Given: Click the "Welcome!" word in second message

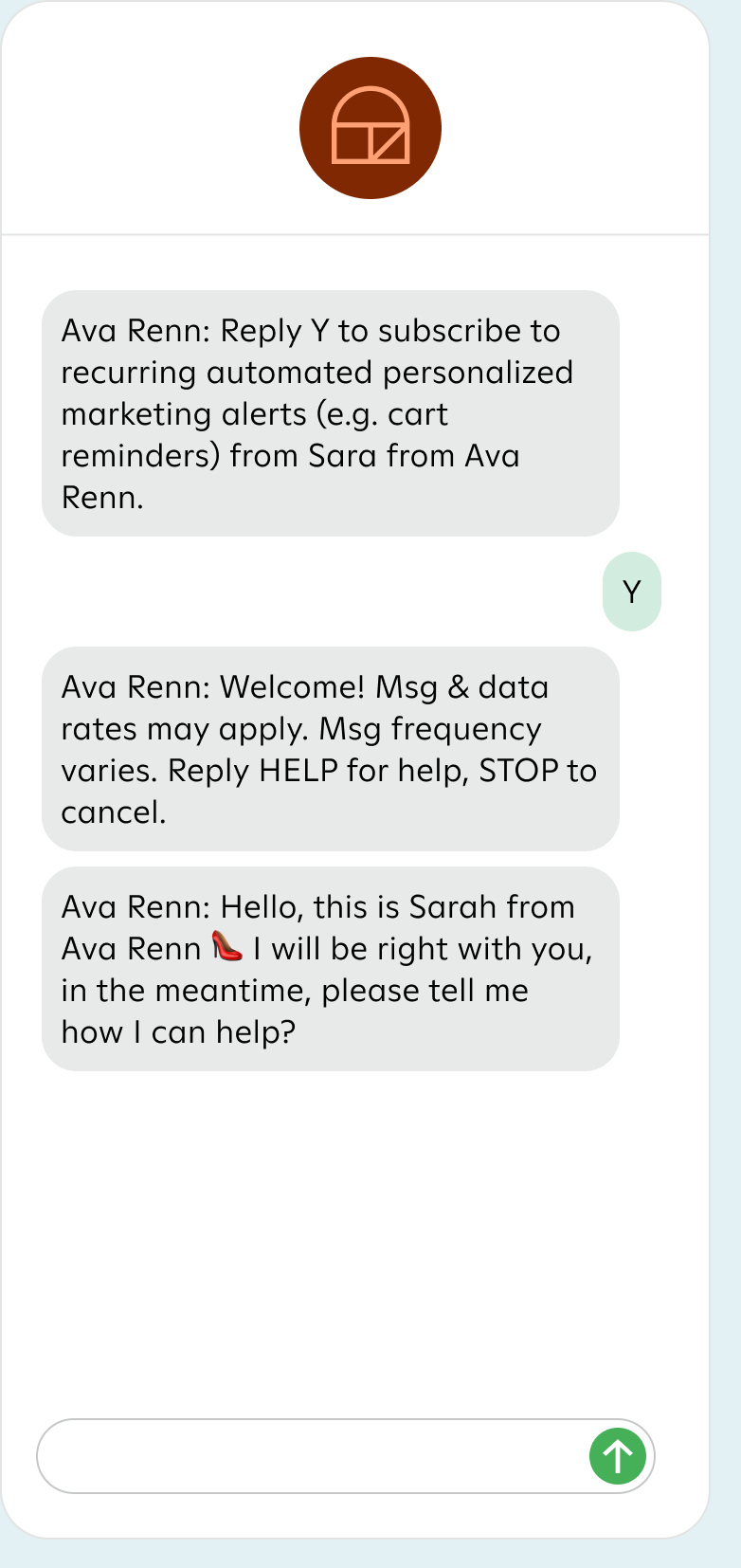Looking at the screenshot, I should point(292,687).
